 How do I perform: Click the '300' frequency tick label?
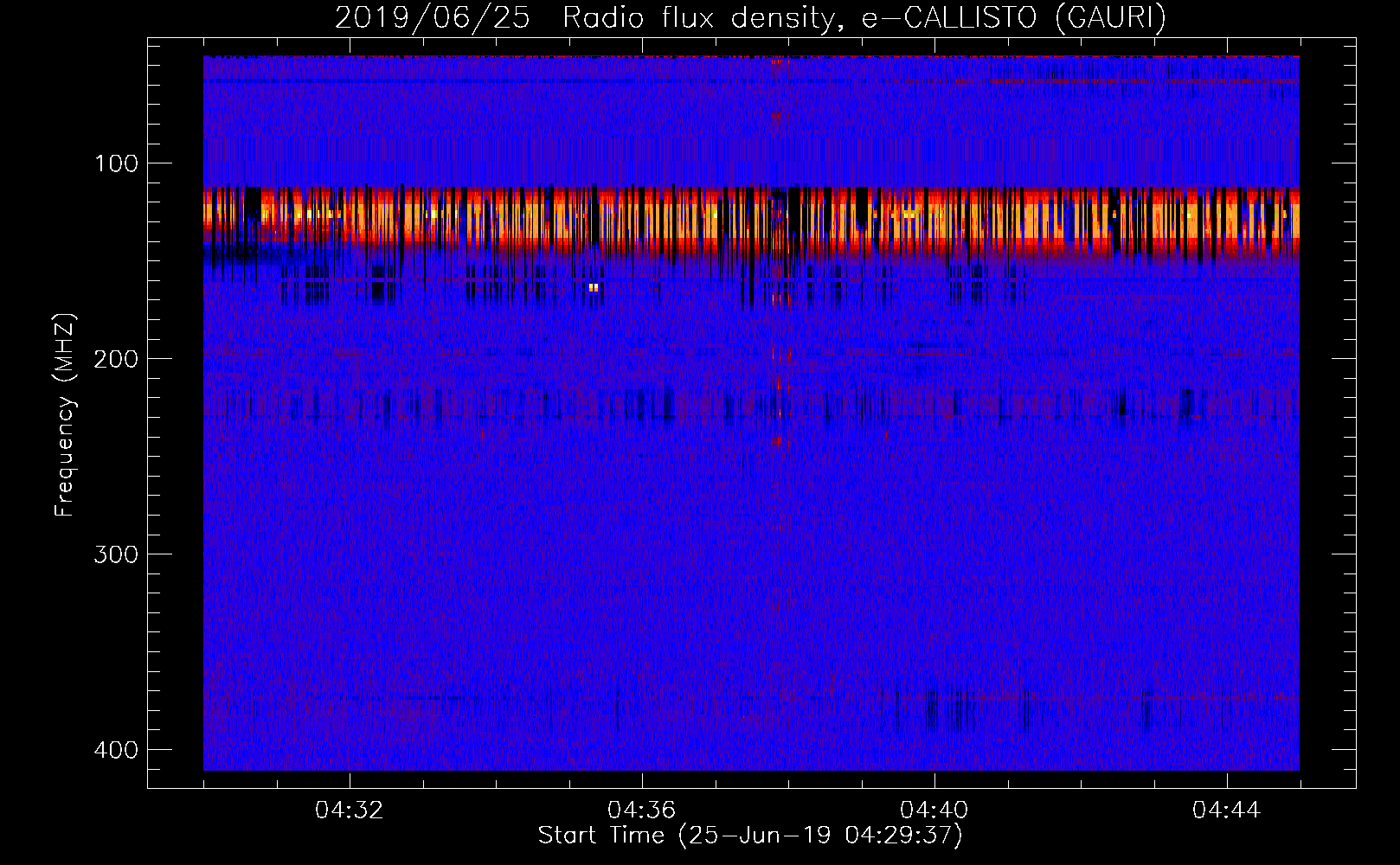pyautogui.click(x=115, y=554)
